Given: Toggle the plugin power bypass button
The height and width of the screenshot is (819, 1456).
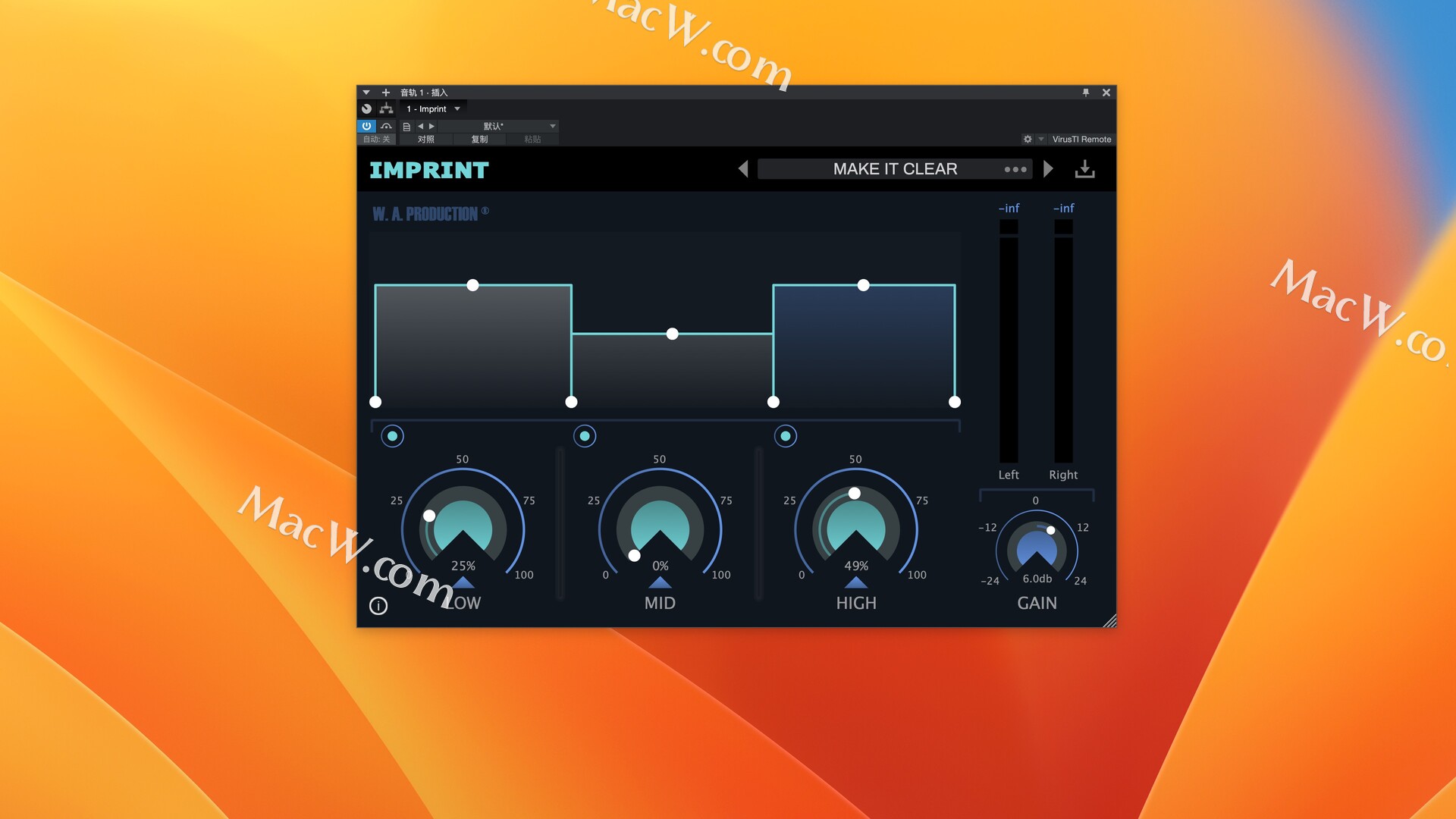Looking at the screenshot, I should point(366,126).
